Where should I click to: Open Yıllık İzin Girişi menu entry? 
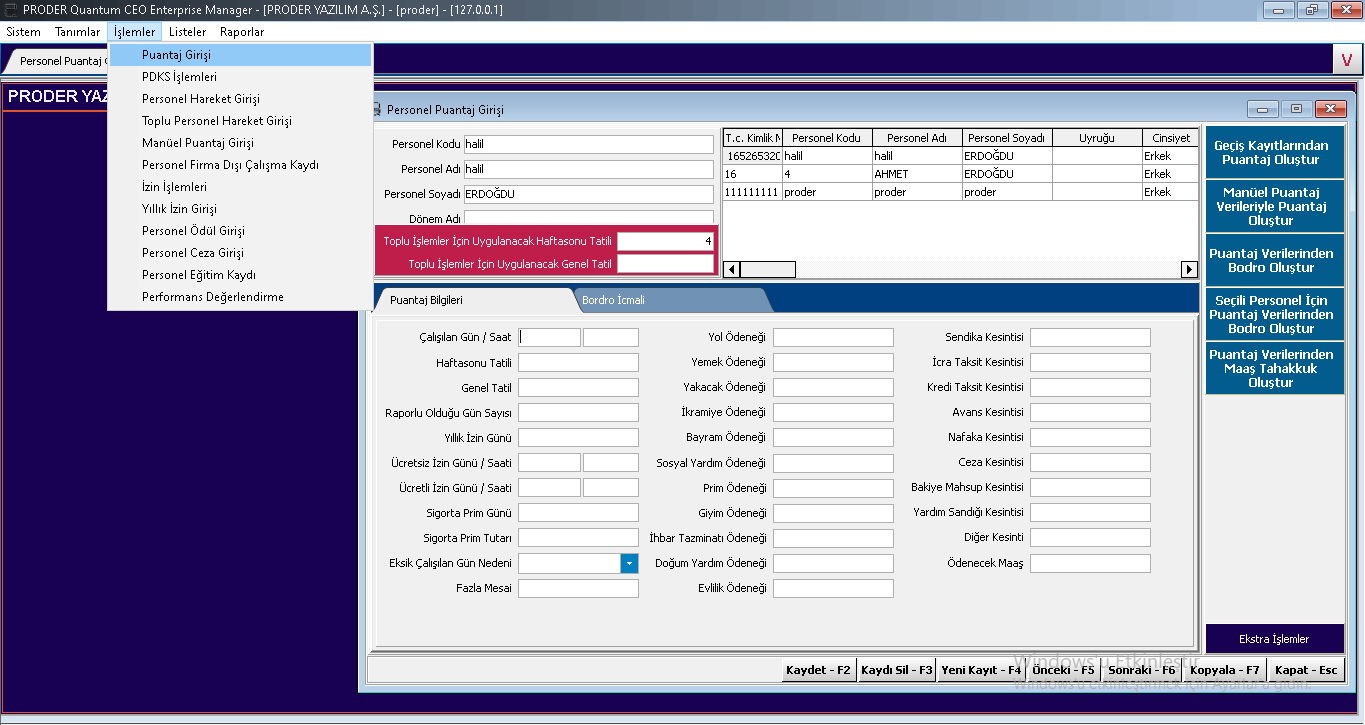179,209
